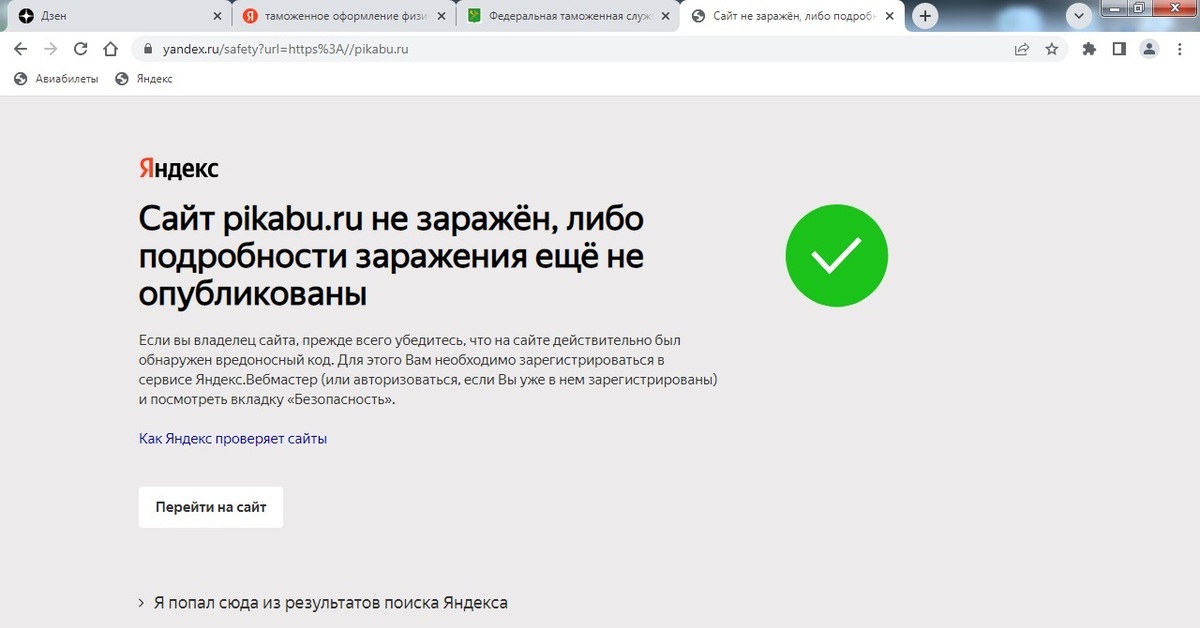Click the green checkmark circle
Viewport: 1200px width, 628px height.
tap(837, 255)
